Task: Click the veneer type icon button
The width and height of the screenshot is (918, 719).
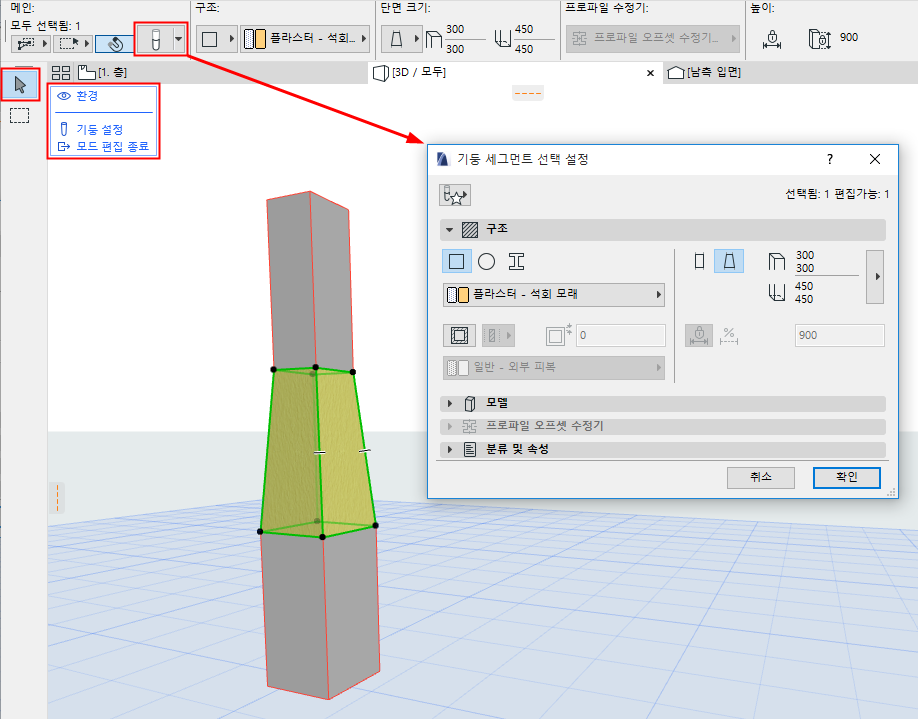Action: pyautogui.click(x=498, y=335)
